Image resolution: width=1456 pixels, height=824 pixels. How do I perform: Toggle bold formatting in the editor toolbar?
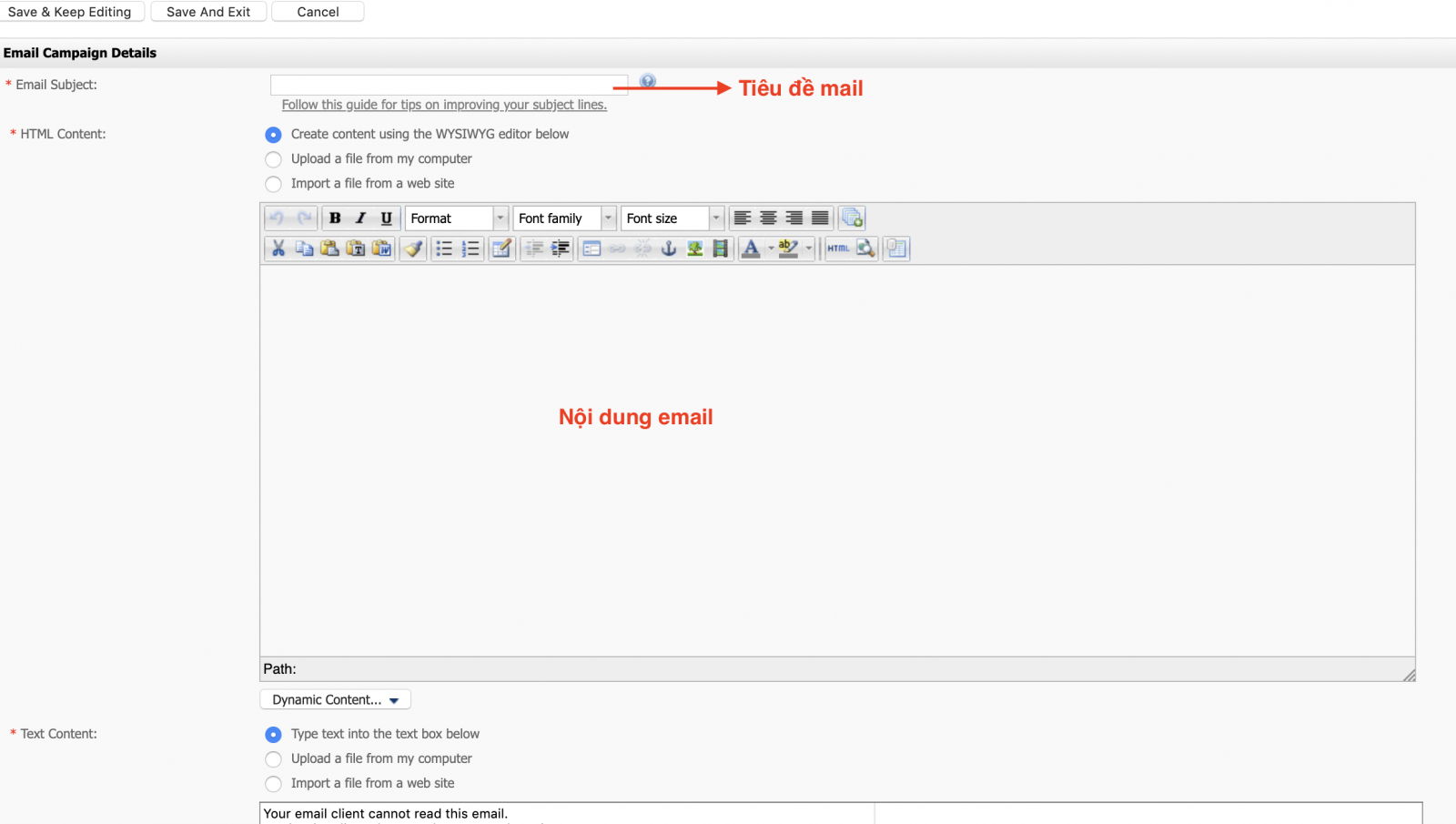335,219
